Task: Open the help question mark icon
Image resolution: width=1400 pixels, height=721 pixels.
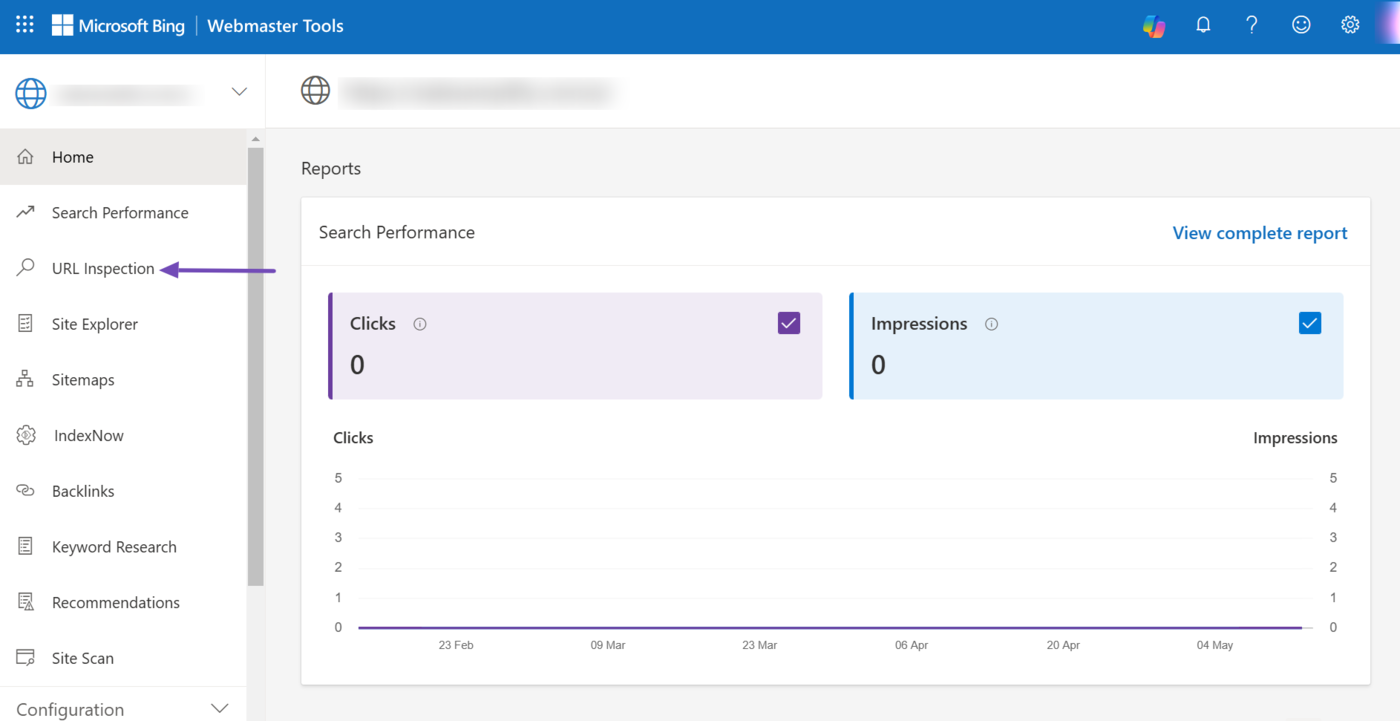Action: pyautogui.click(x=1251, y=26)
